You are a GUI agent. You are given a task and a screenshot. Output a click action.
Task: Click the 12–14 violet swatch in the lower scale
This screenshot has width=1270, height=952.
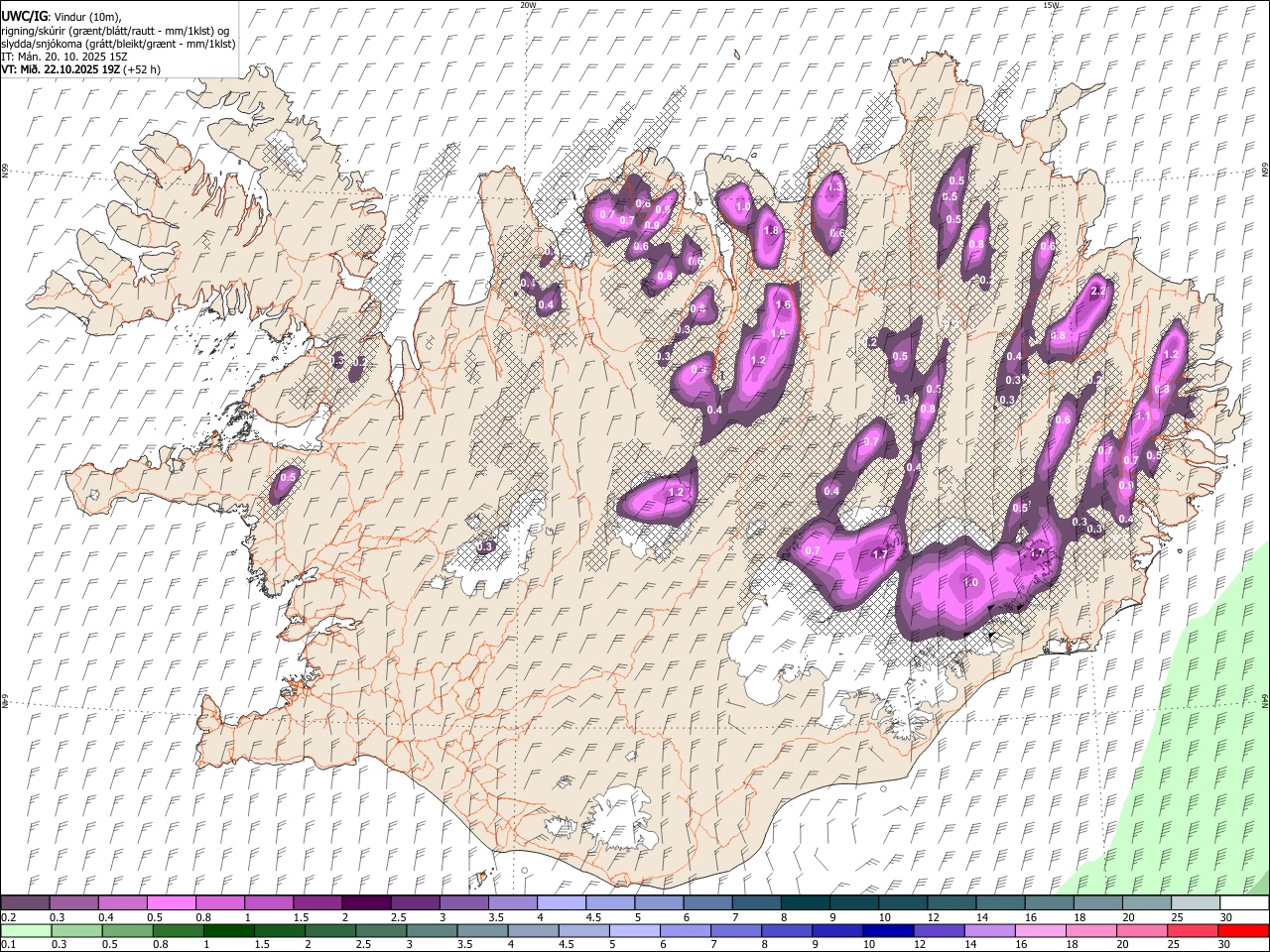[x=939, y=931]
